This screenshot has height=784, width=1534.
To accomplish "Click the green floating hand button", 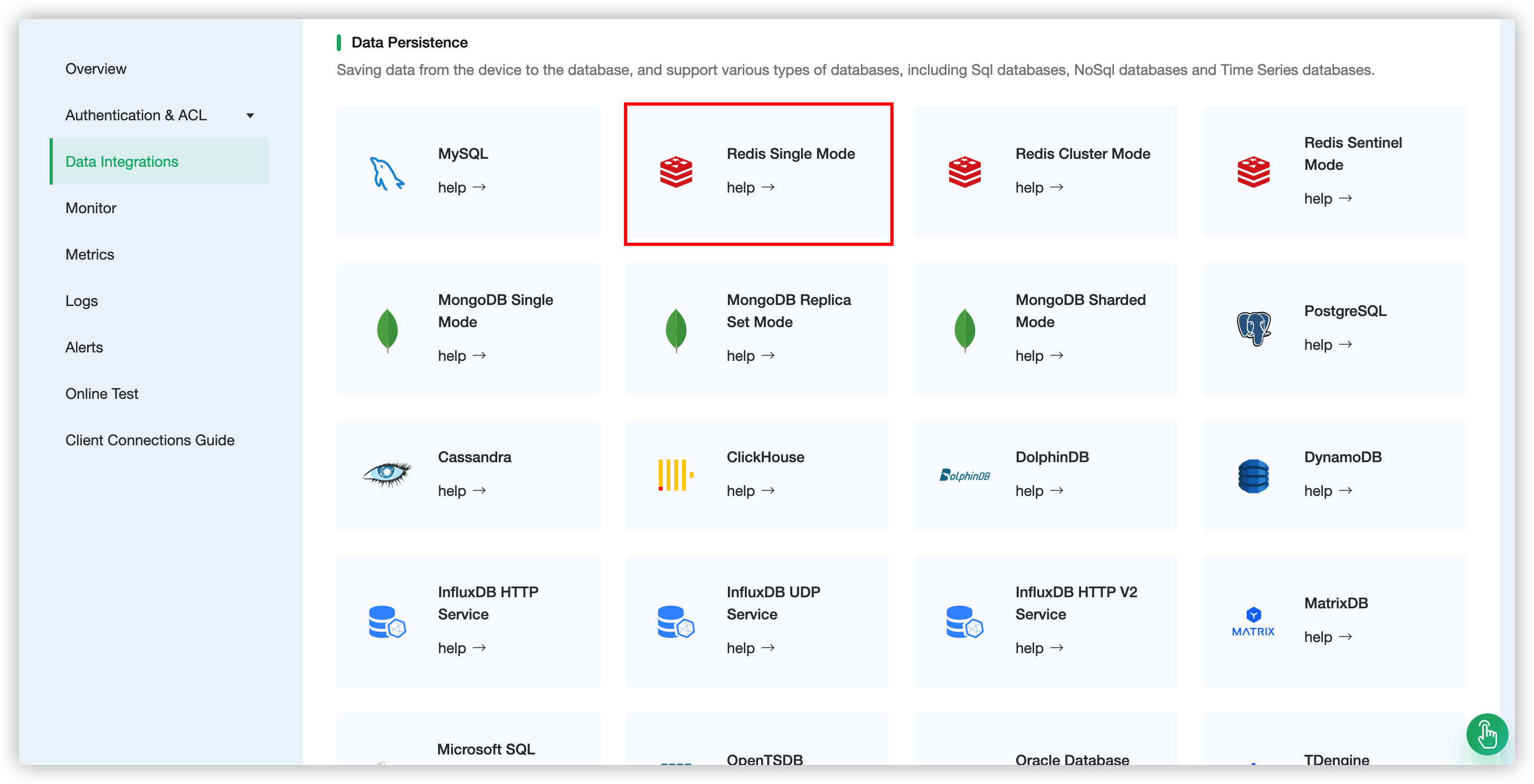I will point(1487,734).
